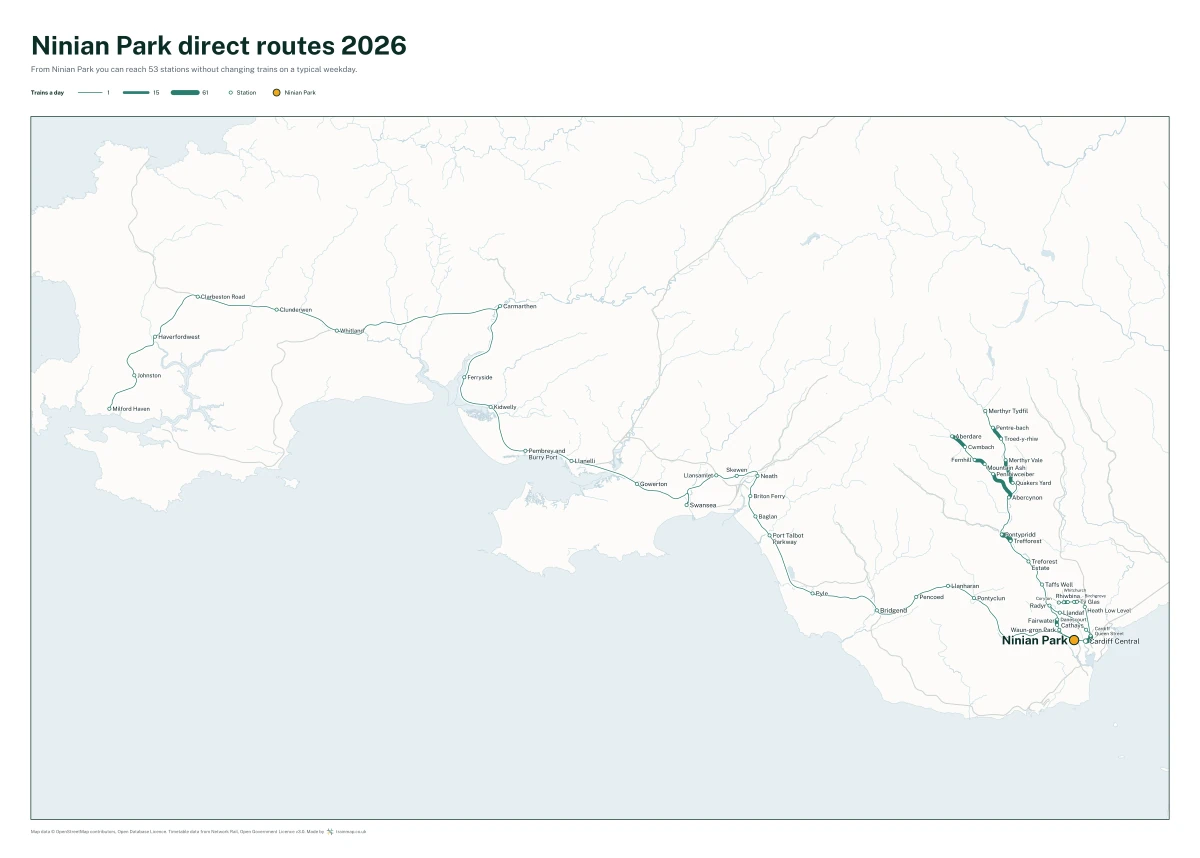The height and width of the screenshot is (858, 1200).
Task: Select the Abercynon station label
Action: click(x=1027, y=497)
